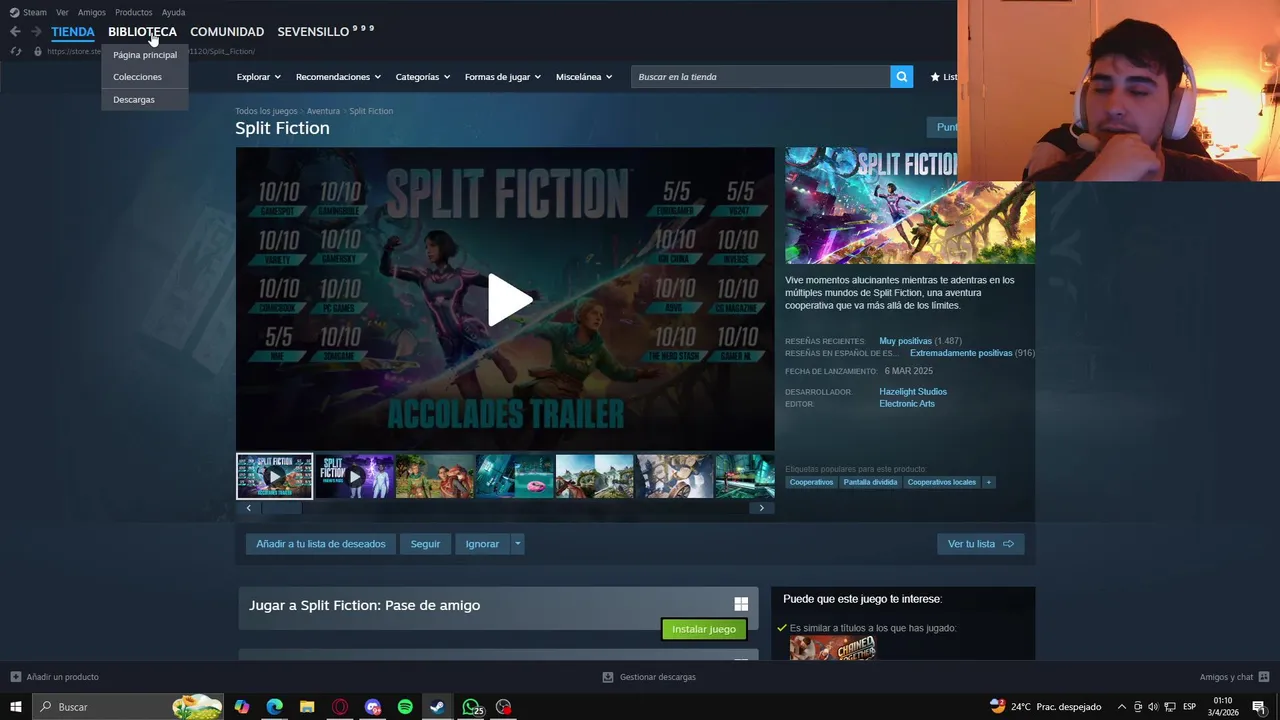Open the Windows Start menu
Image resolution: width=1280 pixels, height=720 pixels.
[x=16, y=707]
